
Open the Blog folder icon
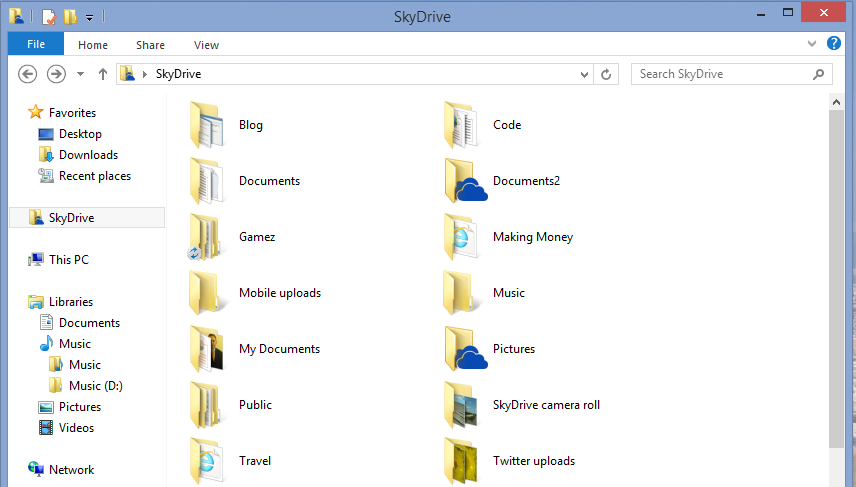coord(207,125)
